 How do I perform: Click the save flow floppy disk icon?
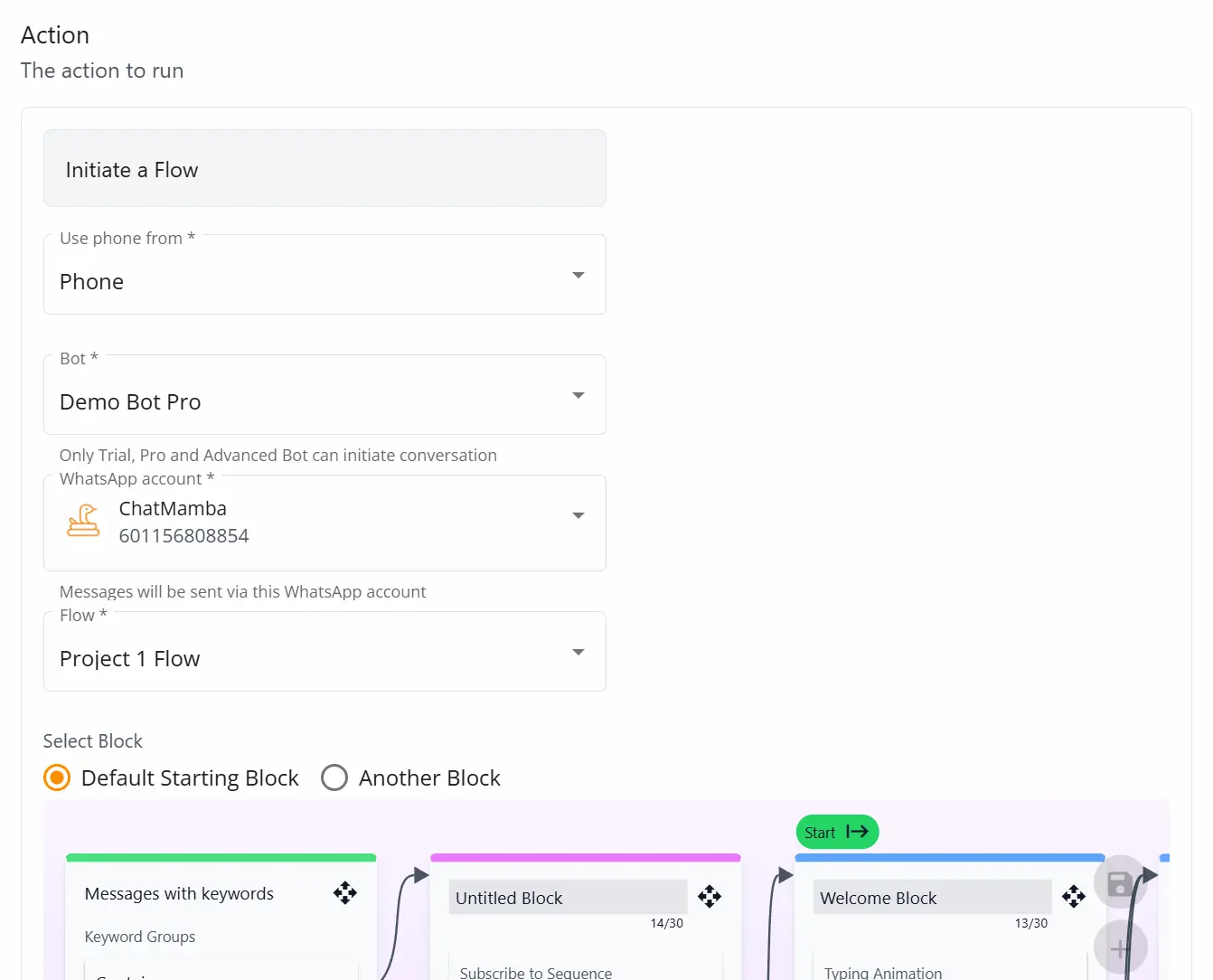pos(1120,882)
